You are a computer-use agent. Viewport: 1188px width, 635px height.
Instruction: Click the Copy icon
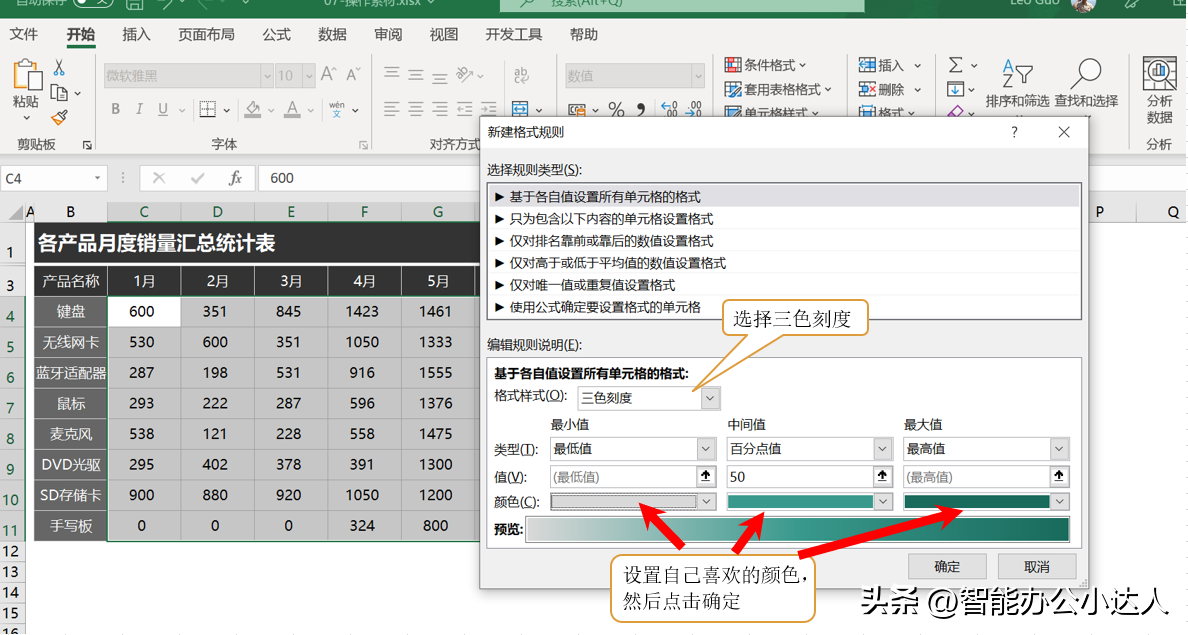59,93
